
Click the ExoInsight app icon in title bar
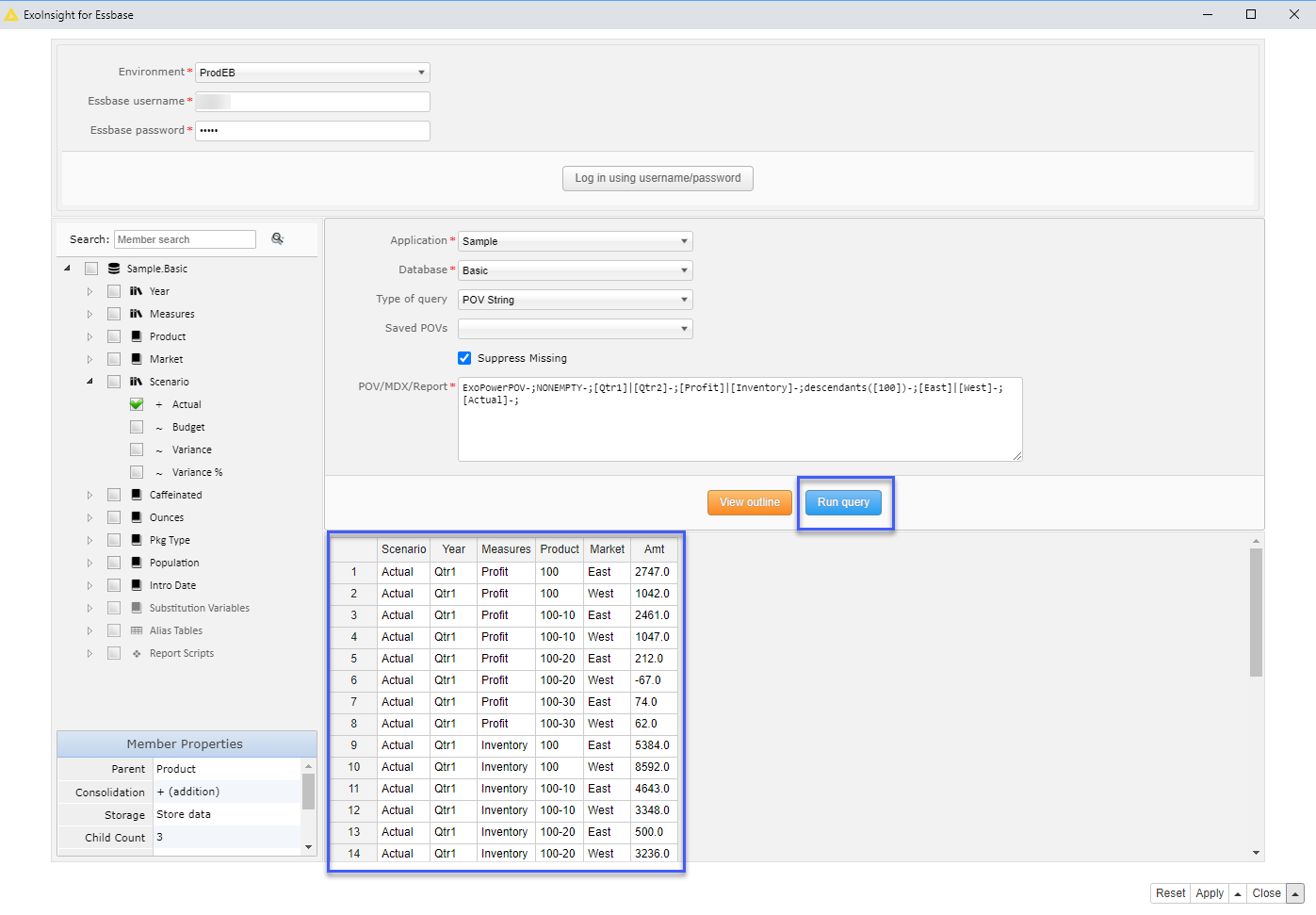pos(11,15)
